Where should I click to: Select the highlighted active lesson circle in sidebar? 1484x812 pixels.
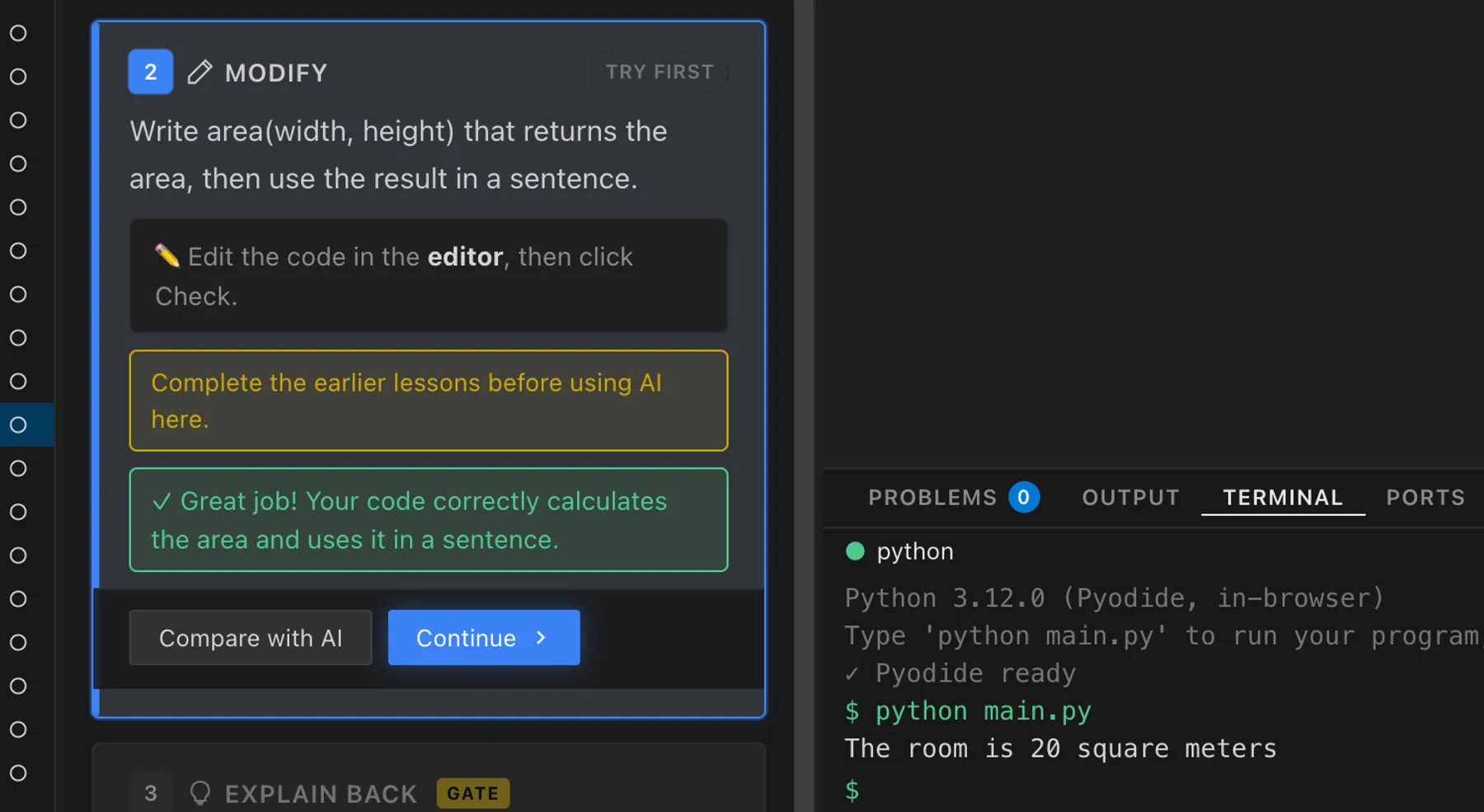(x=18, y=425)
